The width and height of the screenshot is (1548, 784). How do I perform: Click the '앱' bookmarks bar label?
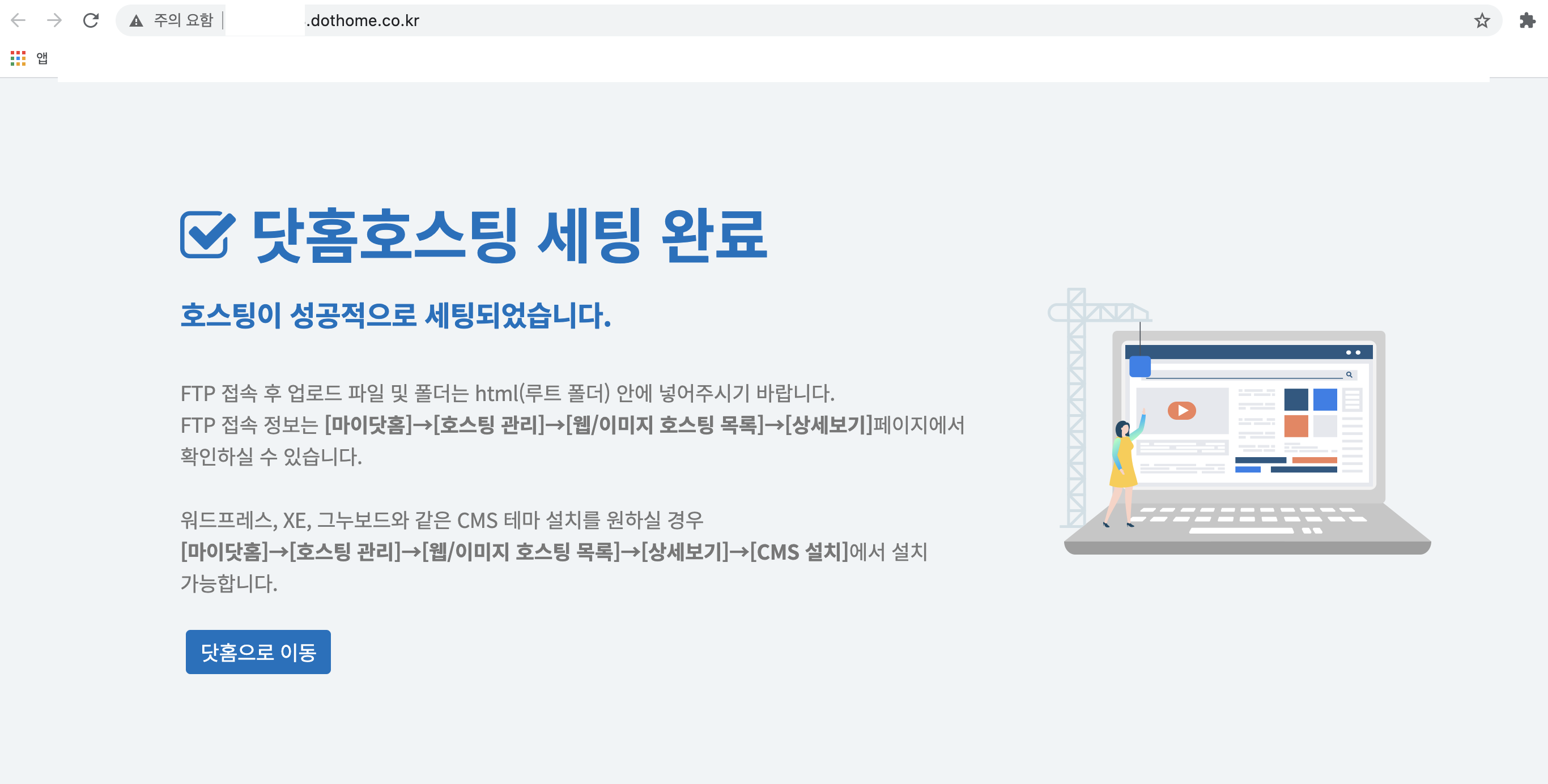tap(42, 58)
